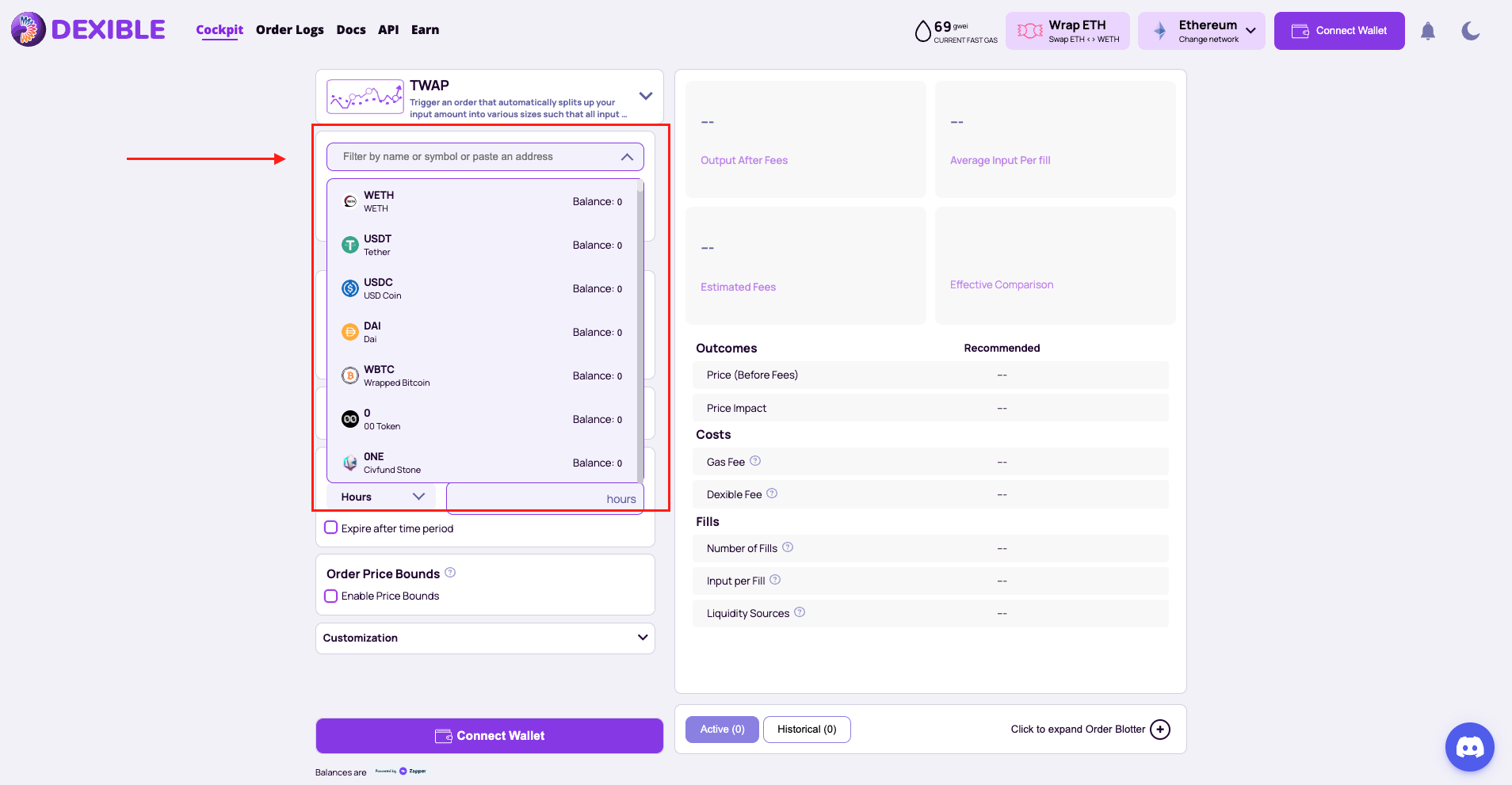This screenshot has width=1512, height=785.
Task: Click Effective Comparison card
Action: click(1056, 266)
